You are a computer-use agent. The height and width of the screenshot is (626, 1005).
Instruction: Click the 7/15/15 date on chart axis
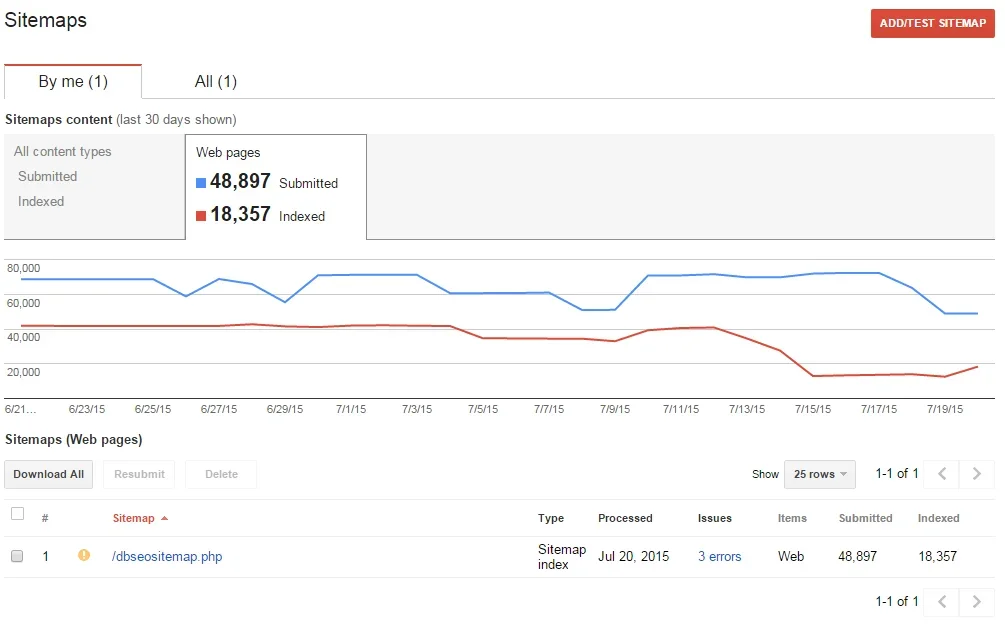(812, 409)
